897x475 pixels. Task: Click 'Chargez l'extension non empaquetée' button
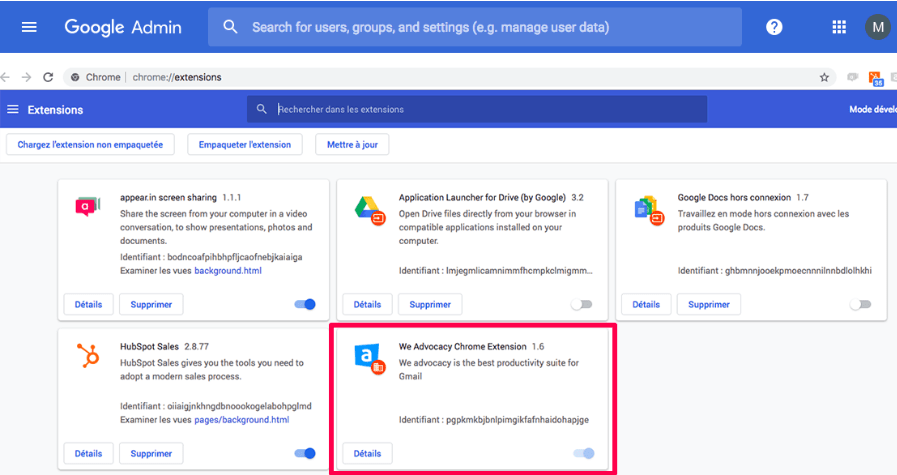(90, 144)
